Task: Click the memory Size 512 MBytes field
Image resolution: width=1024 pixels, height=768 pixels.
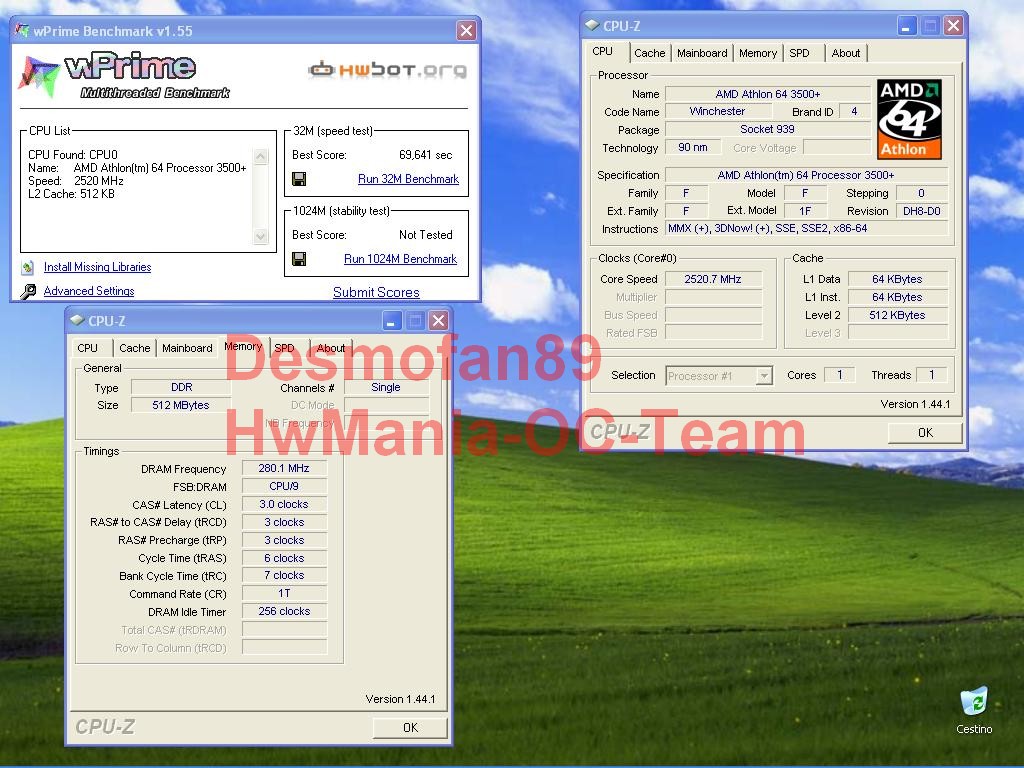Action: pyautogui.click(x=181, y=405)
